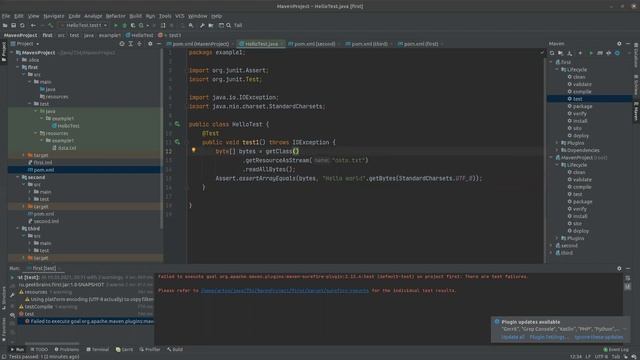This screenshot has width=640, height=360.
Task: Collapse the first Lifecycle node in Maven panel
Action: 557,70
